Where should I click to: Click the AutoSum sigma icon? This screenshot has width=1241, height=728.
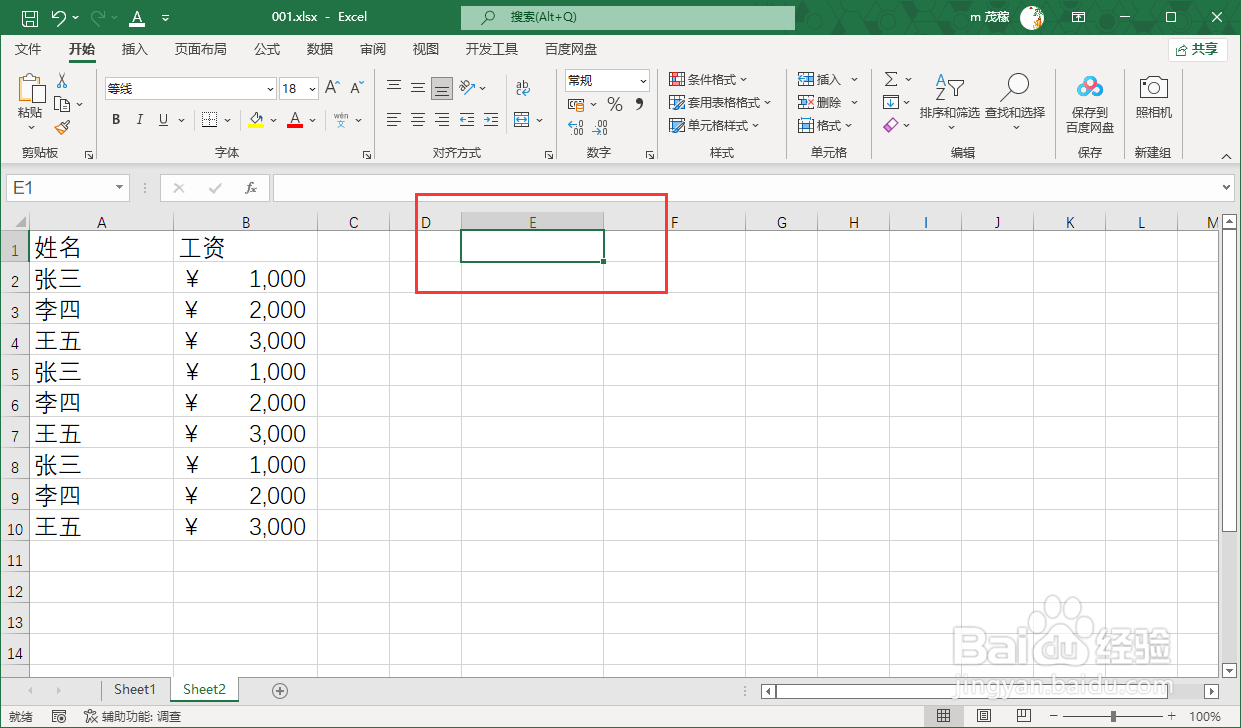point(891,79)
